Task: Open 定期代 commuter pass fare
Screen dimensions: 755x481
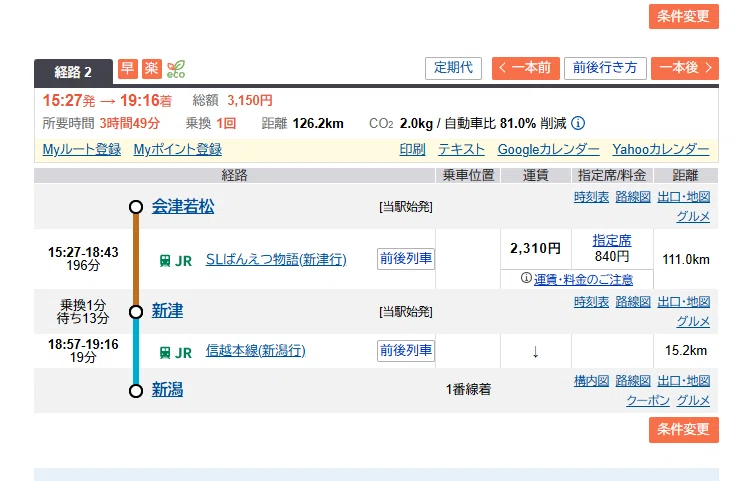Action: (453, 68)
